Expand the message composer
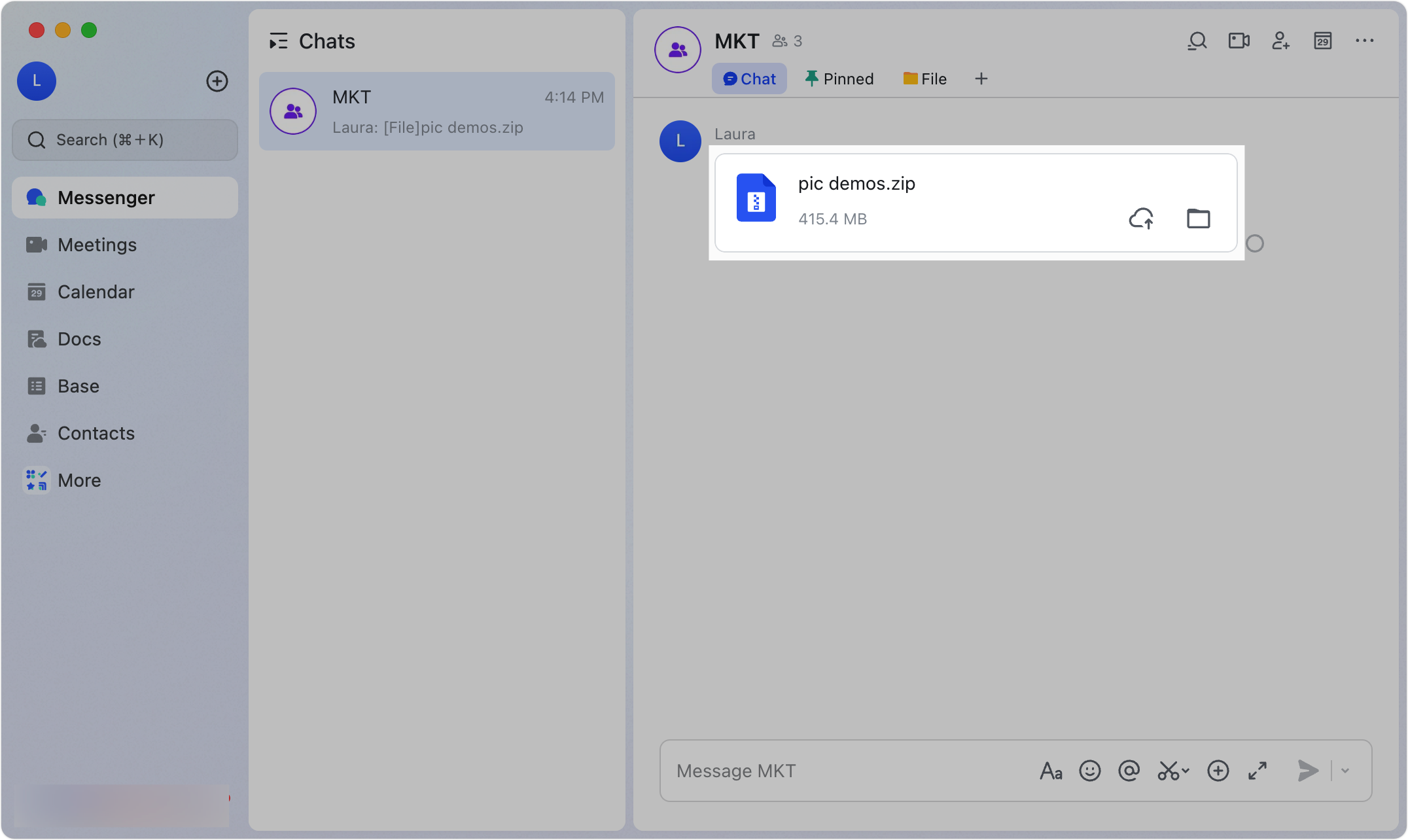Screen dimensions: 1408x840 [x=1257, y=771]
